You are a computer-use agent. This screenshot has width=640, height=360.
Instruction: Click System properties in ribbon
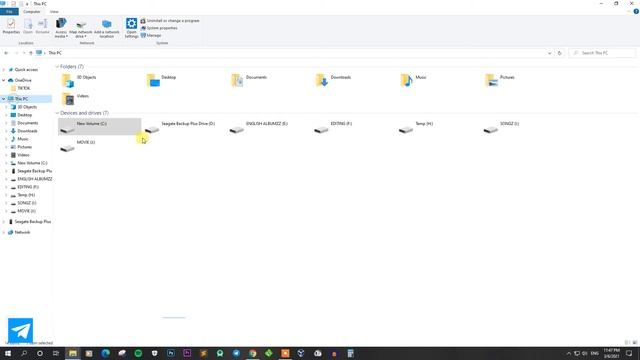(x=159, y=28)
